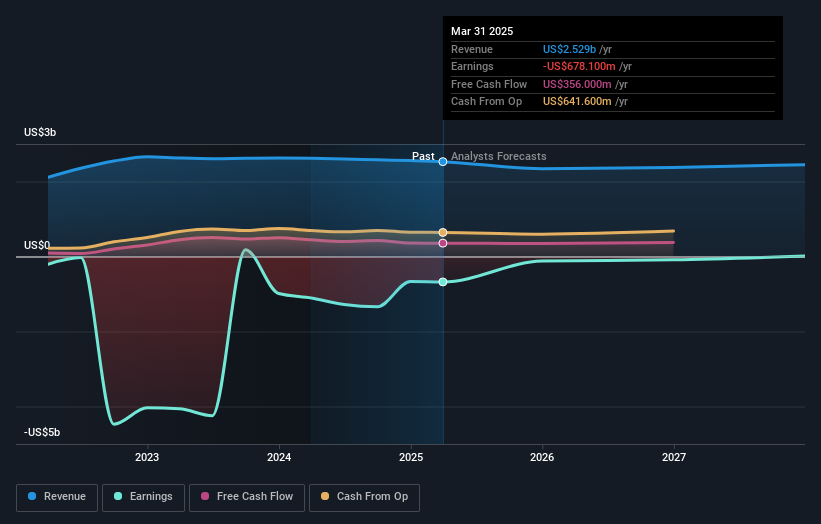
Task: Click the US$2.529b revenue value
Action: [x=569, y=49]
